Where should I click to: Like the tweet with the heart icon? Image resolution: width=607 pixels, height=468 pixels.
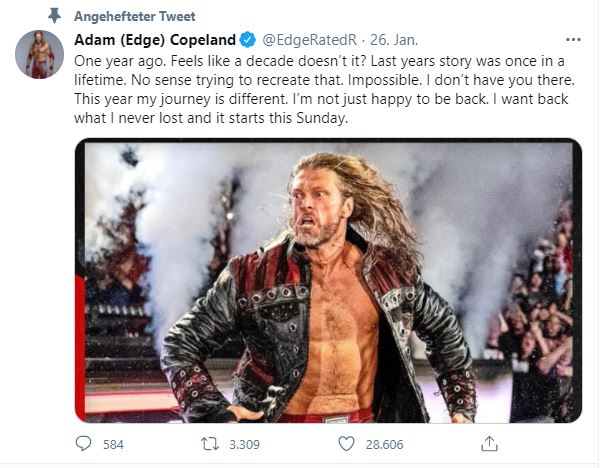click(x=346, y=443)
